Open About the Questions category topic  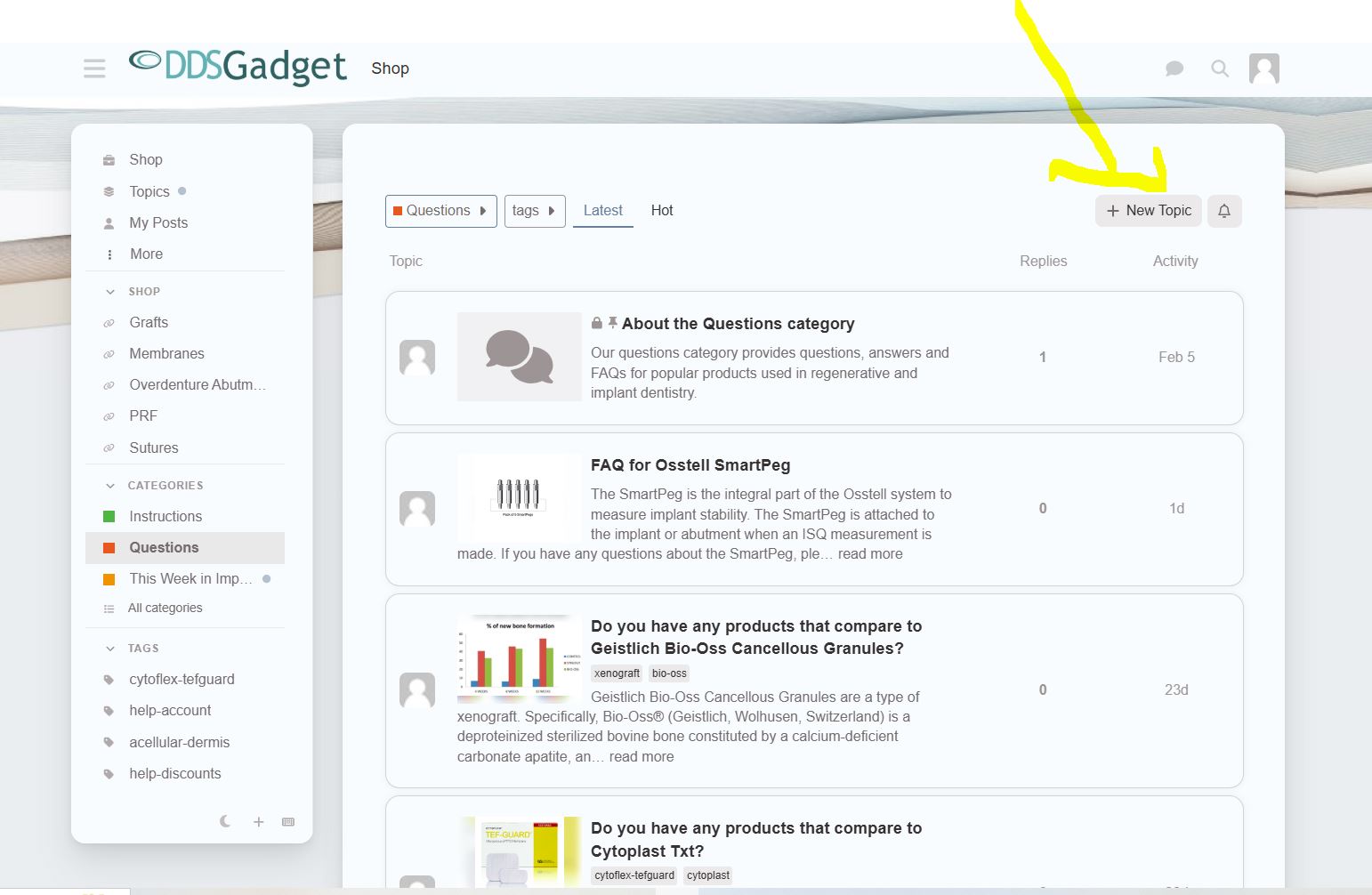click(x=738, y=324)
